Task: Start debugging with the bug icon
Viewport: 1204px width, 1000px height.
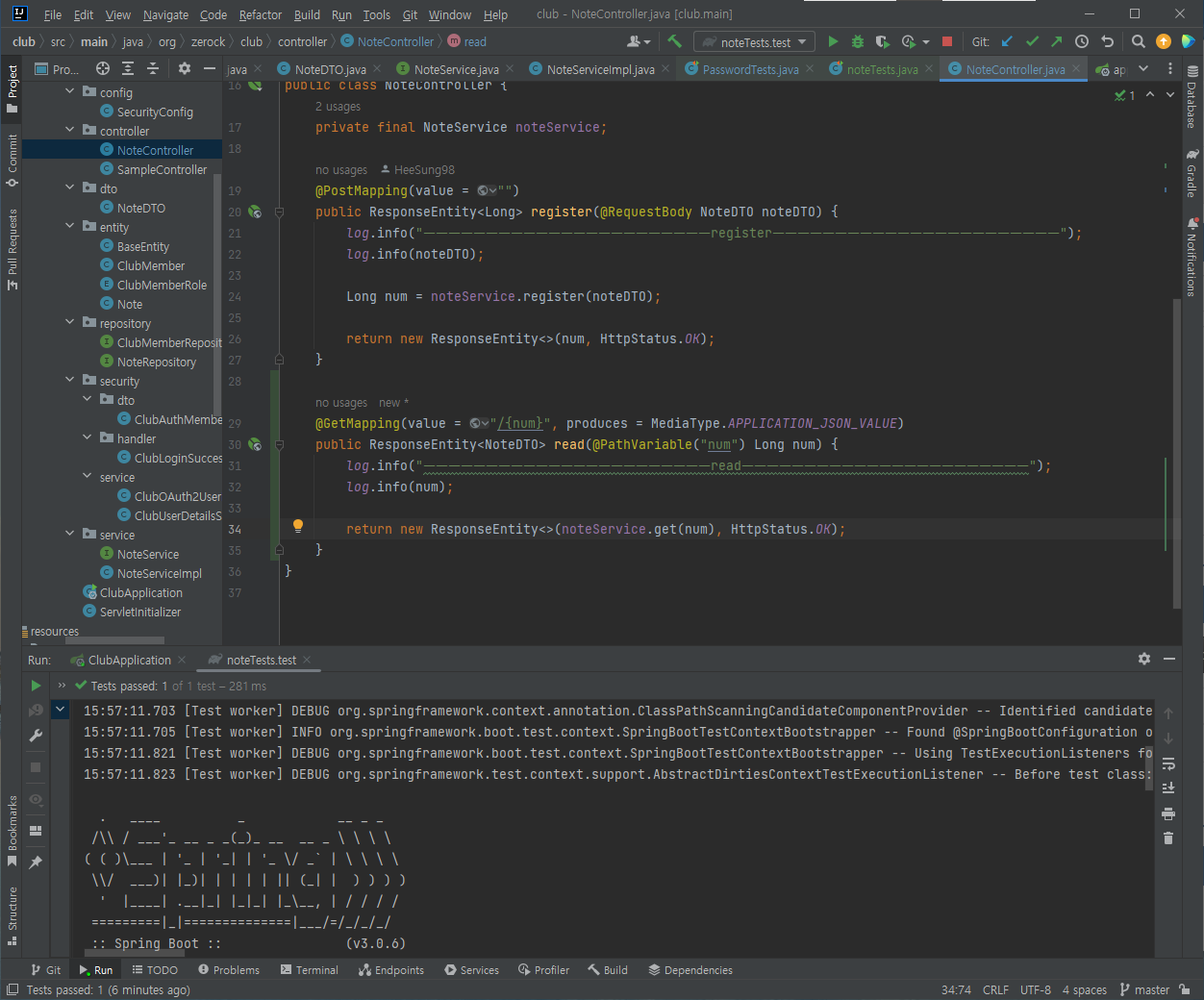Action: tap(858, 41)
